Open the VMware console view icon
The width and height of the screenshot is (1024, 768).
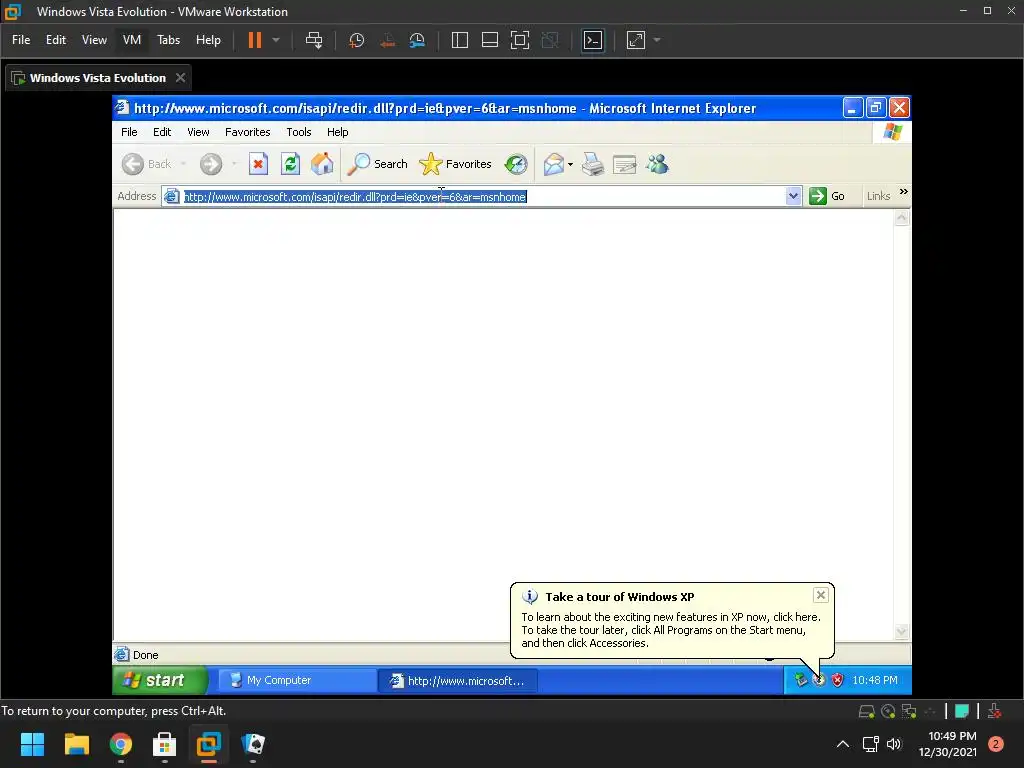[593, 40]
